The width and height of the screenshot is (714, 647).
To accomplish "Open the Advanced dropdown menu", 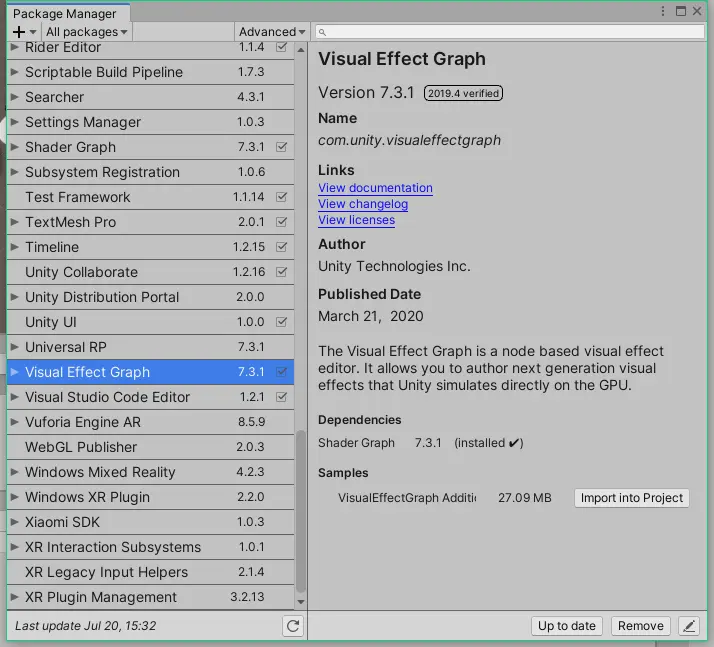I will pyautogui.click(x=272, y=32).
